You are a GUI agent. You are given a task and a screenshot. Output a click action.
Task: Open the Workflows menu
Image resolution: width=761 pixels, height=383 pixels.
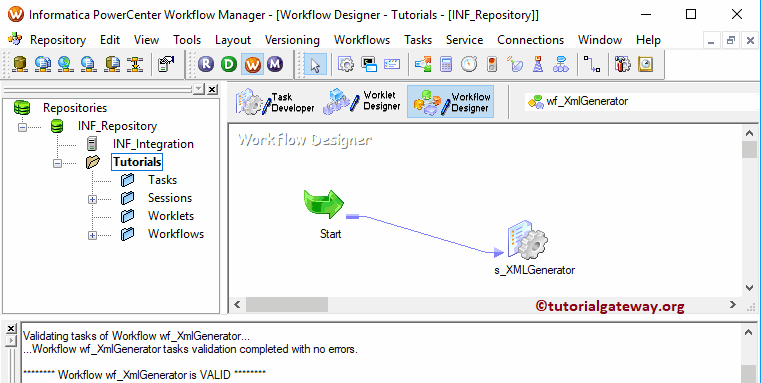362,40
